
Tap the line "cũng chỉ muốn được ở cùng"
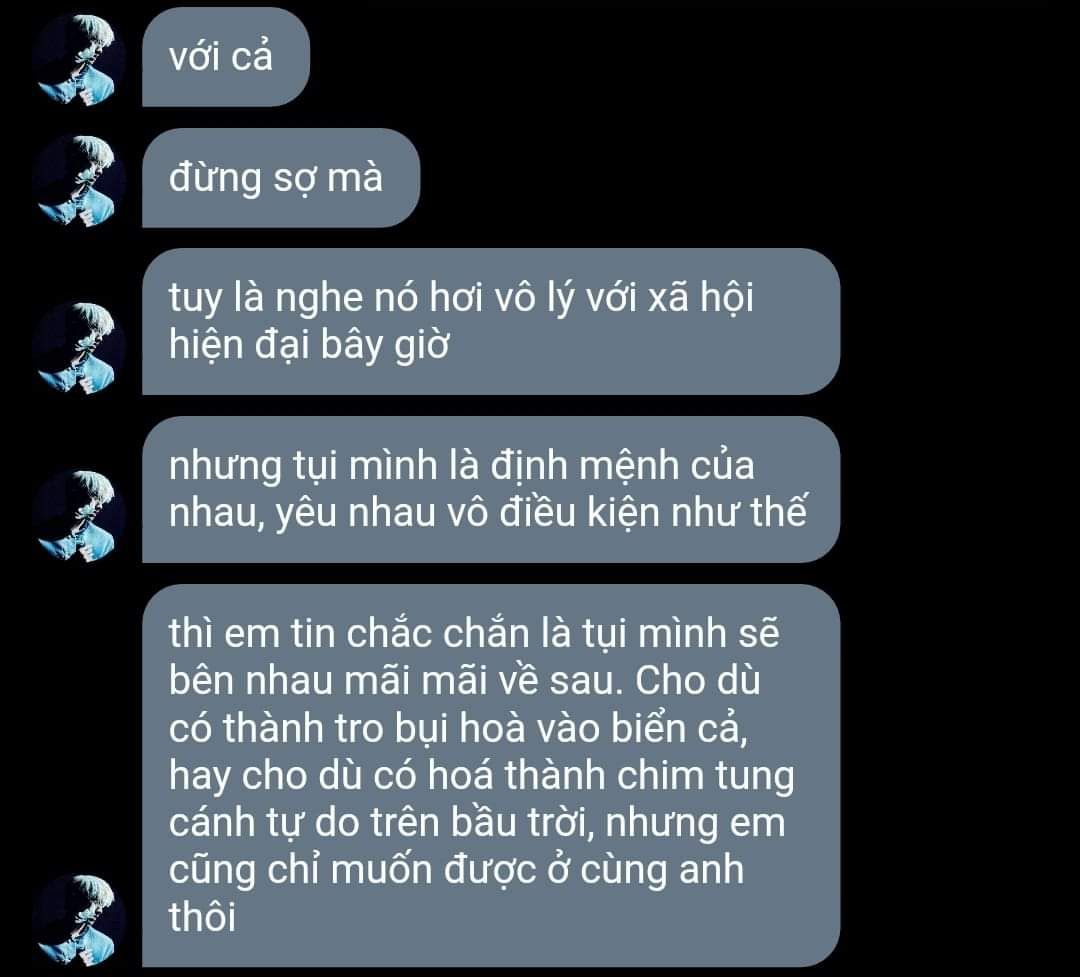(x=419, y=870)
